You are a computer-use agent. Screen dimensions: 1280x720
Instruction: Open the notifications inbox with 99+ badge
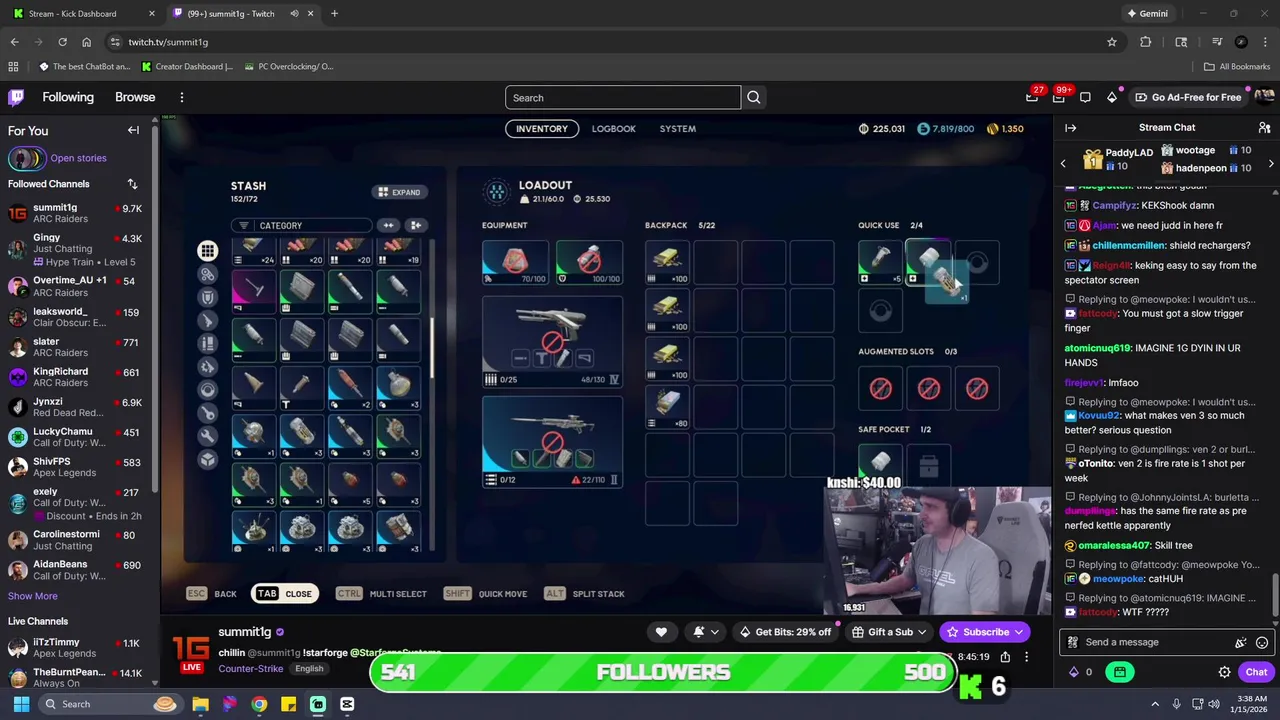click(1059, 97)
